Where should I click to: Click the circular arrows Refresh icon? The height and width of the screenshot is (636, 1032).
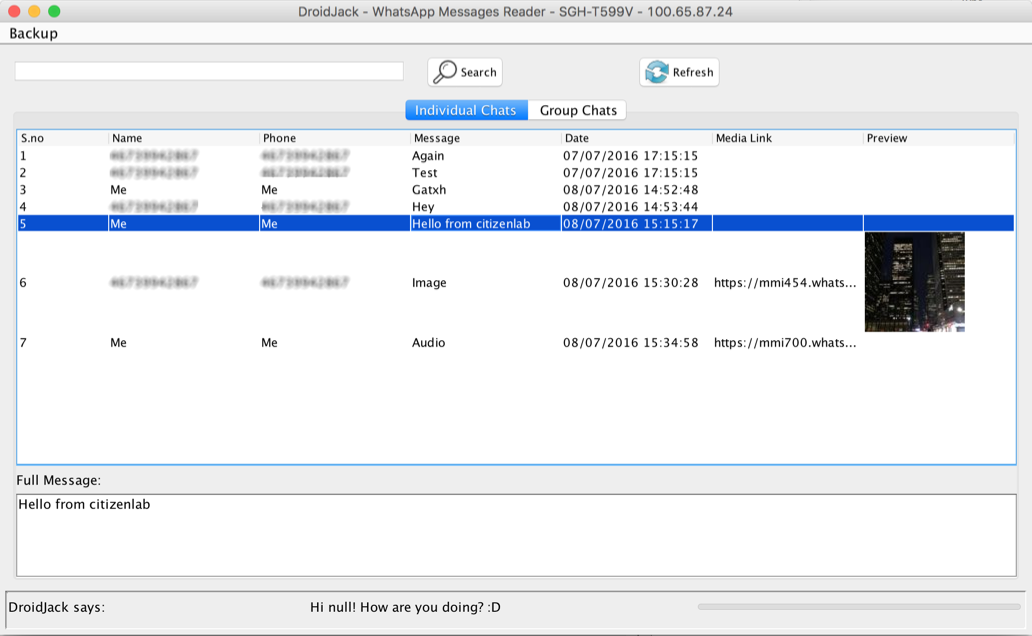(x=657, y=72)
